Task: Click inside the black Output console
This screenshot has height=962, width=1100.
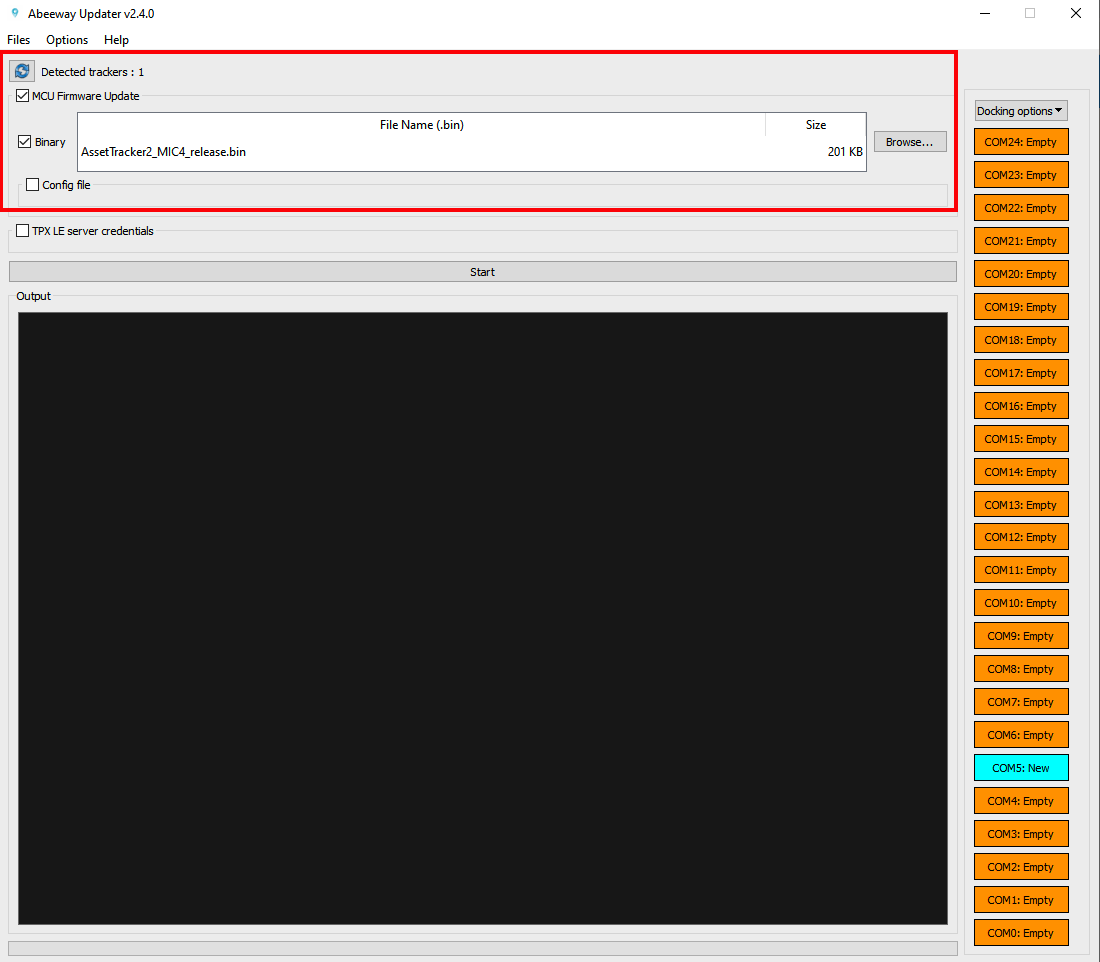Action: coord(483,618)
